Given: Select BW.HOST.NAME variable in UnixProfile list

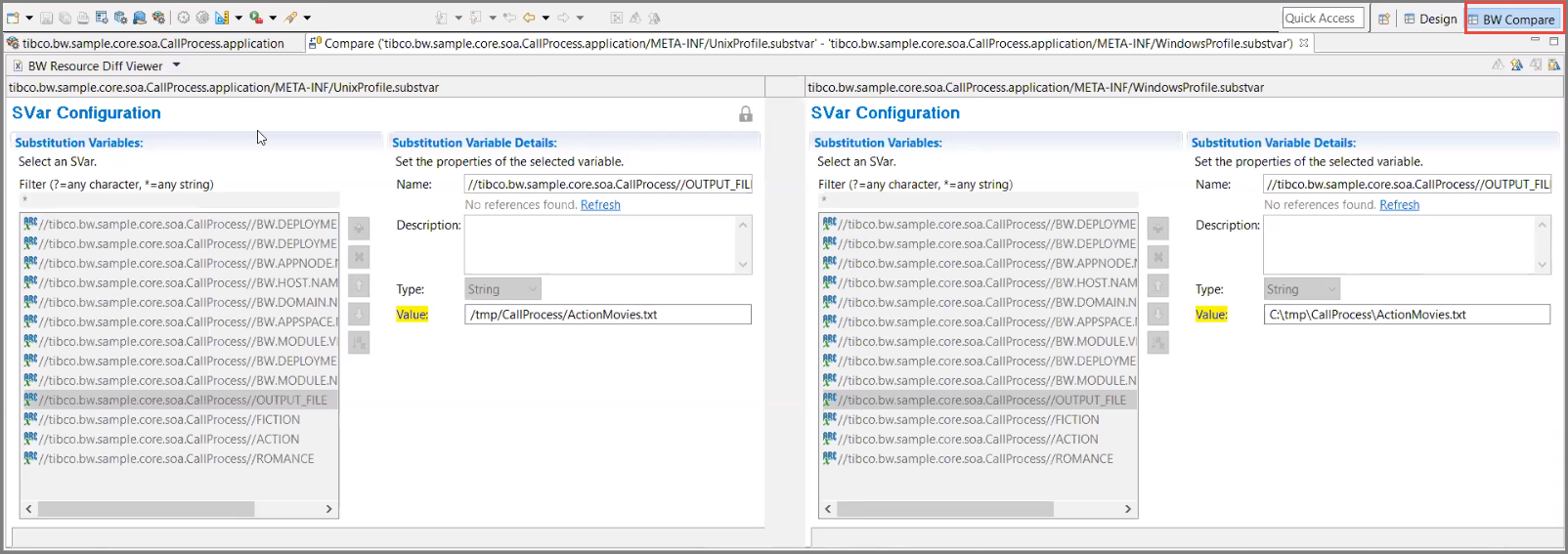Looking at the screenshot, I should click(x=179, y=282).
